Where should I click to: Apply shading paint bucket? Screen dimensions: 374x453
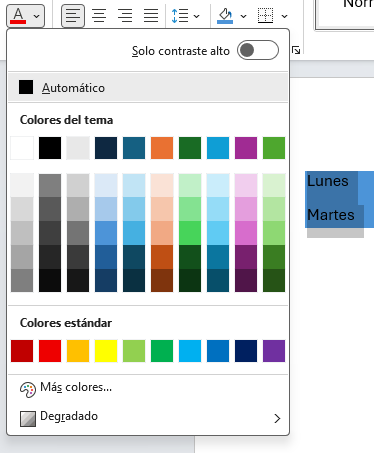pos(225,16)
